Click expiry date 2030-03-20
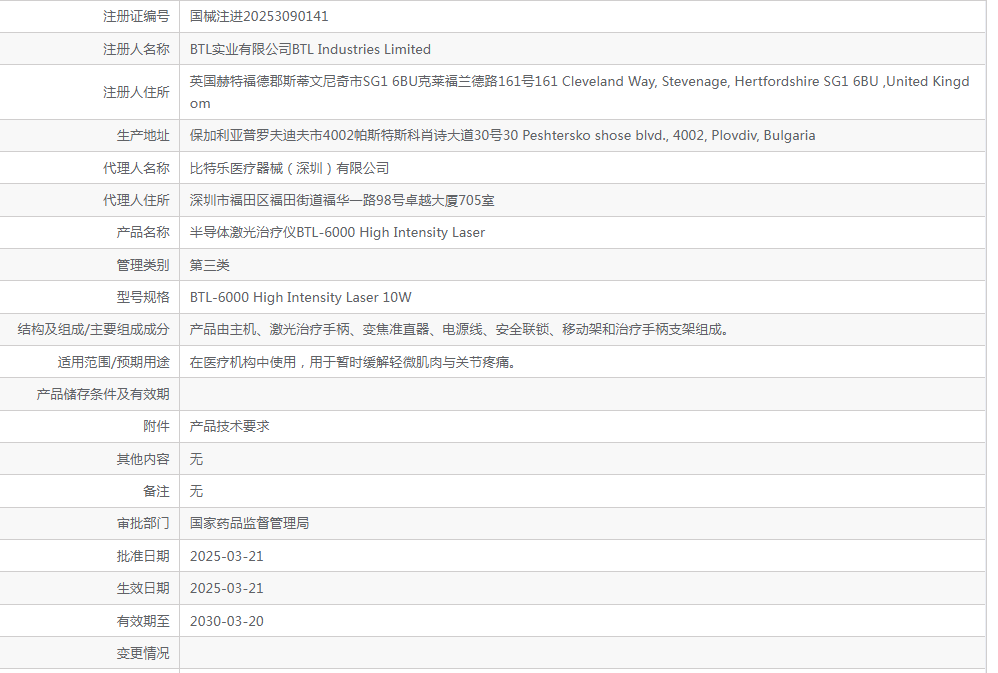This screenshot has width=998, height=673. point(227,621)
